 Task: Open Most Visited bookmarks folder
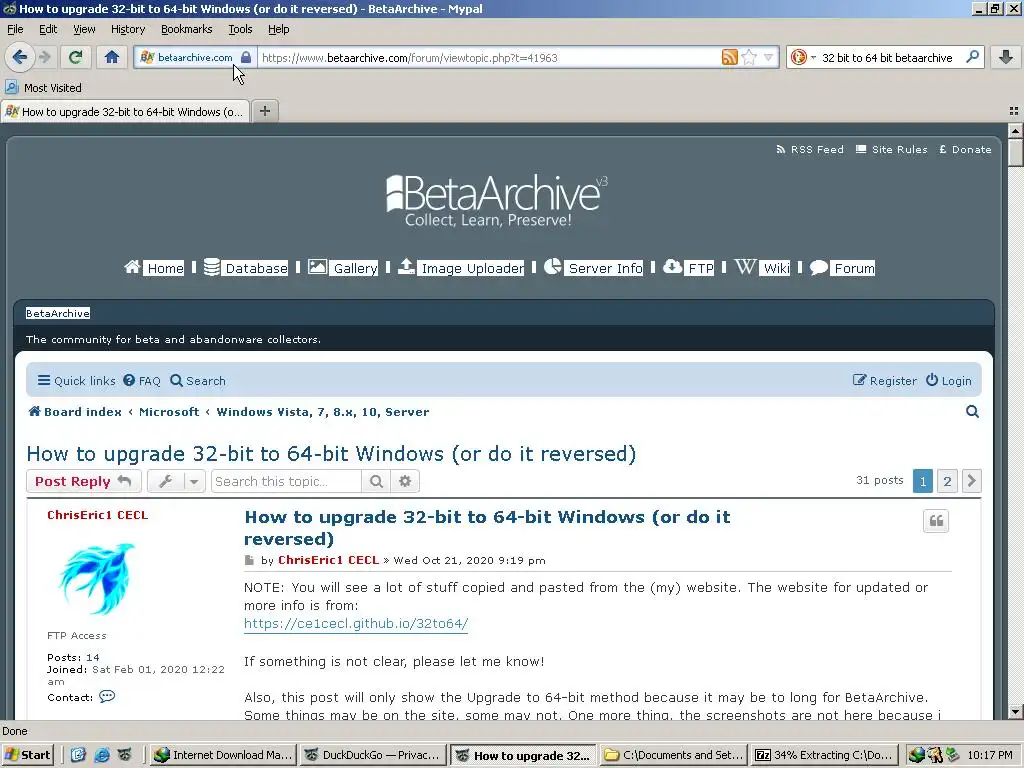(44, 88)
